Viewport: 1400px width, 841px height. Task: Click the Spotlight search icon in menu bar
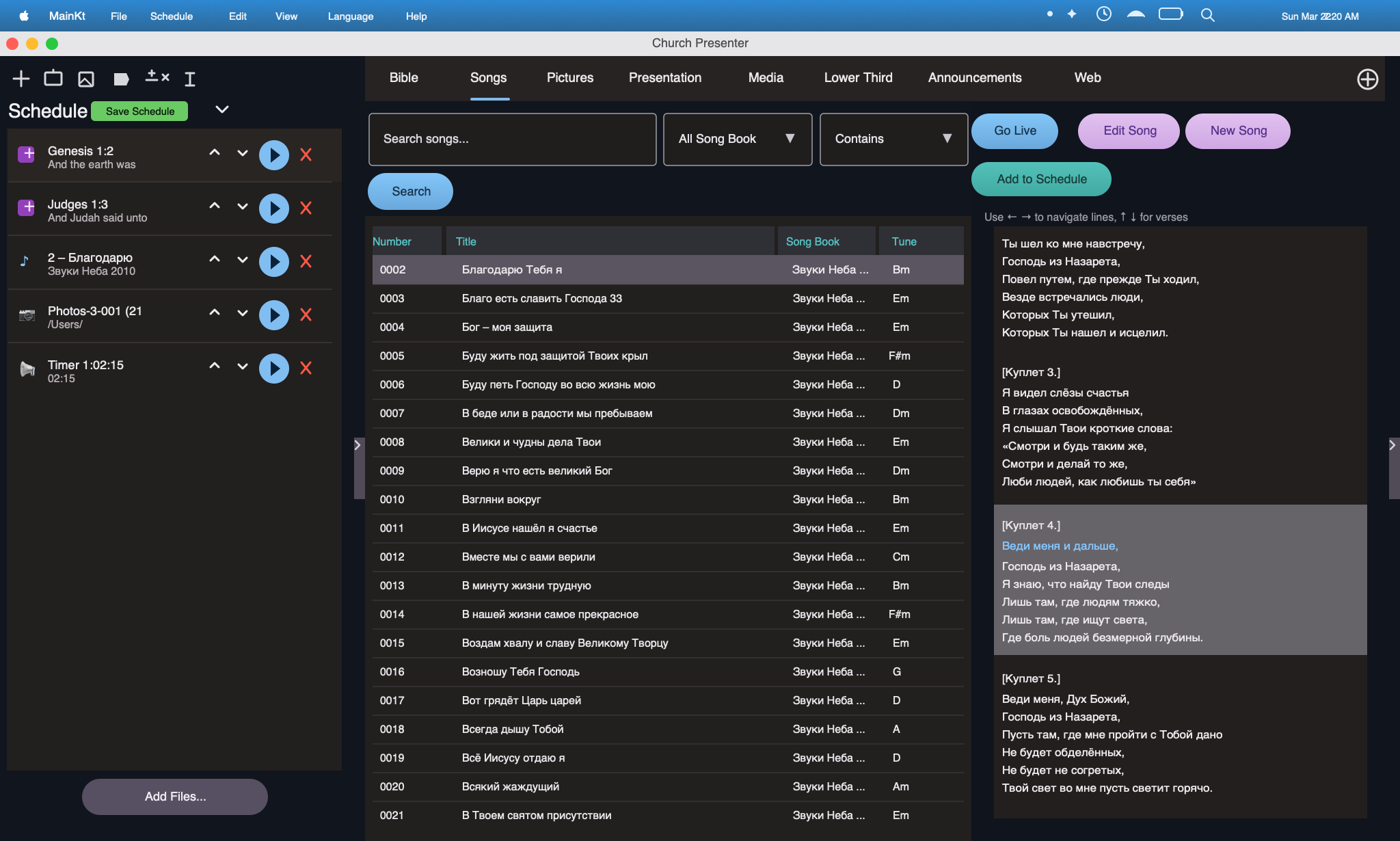point(1207,14)
